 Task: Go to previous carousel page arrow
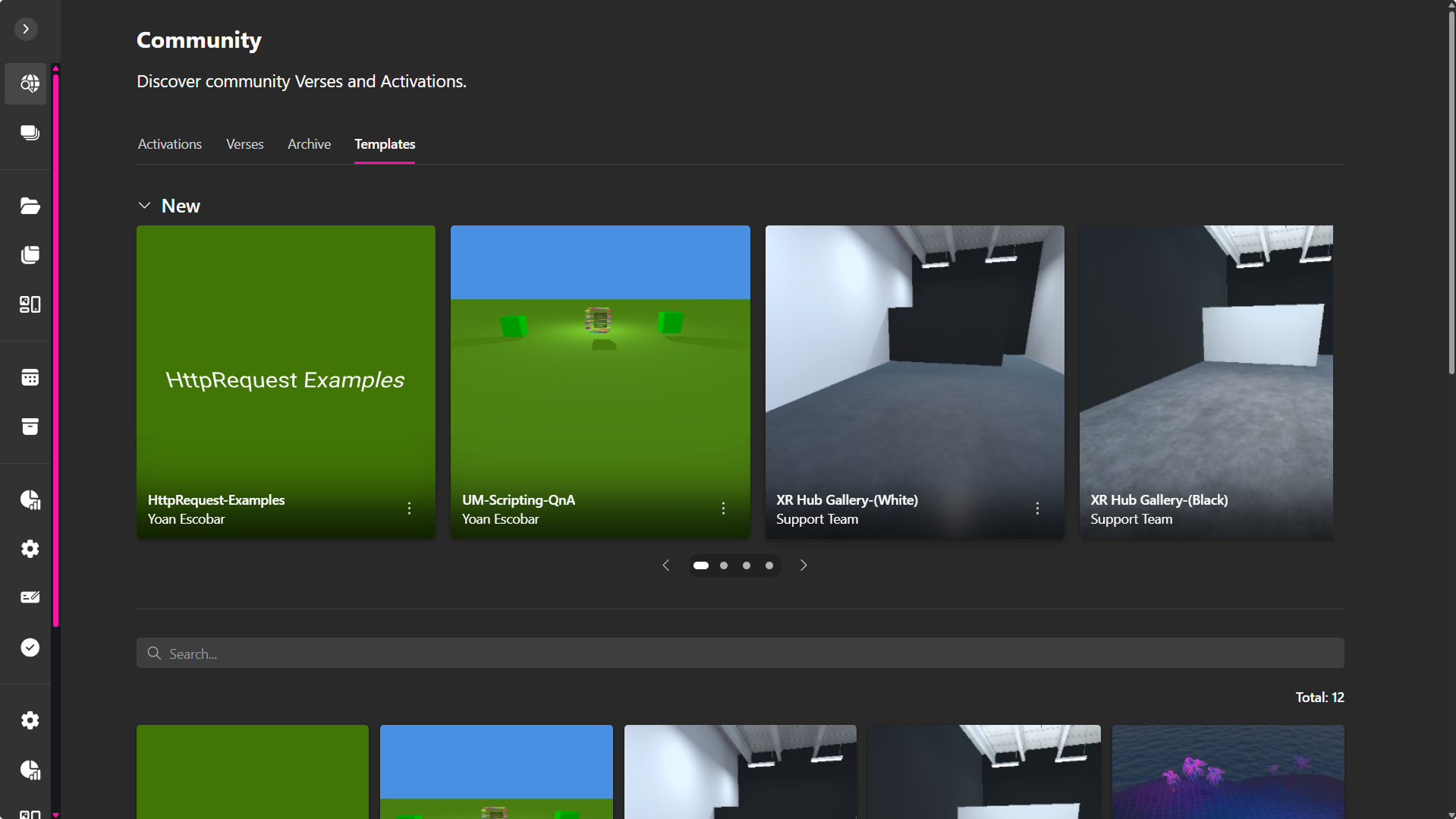665,565
